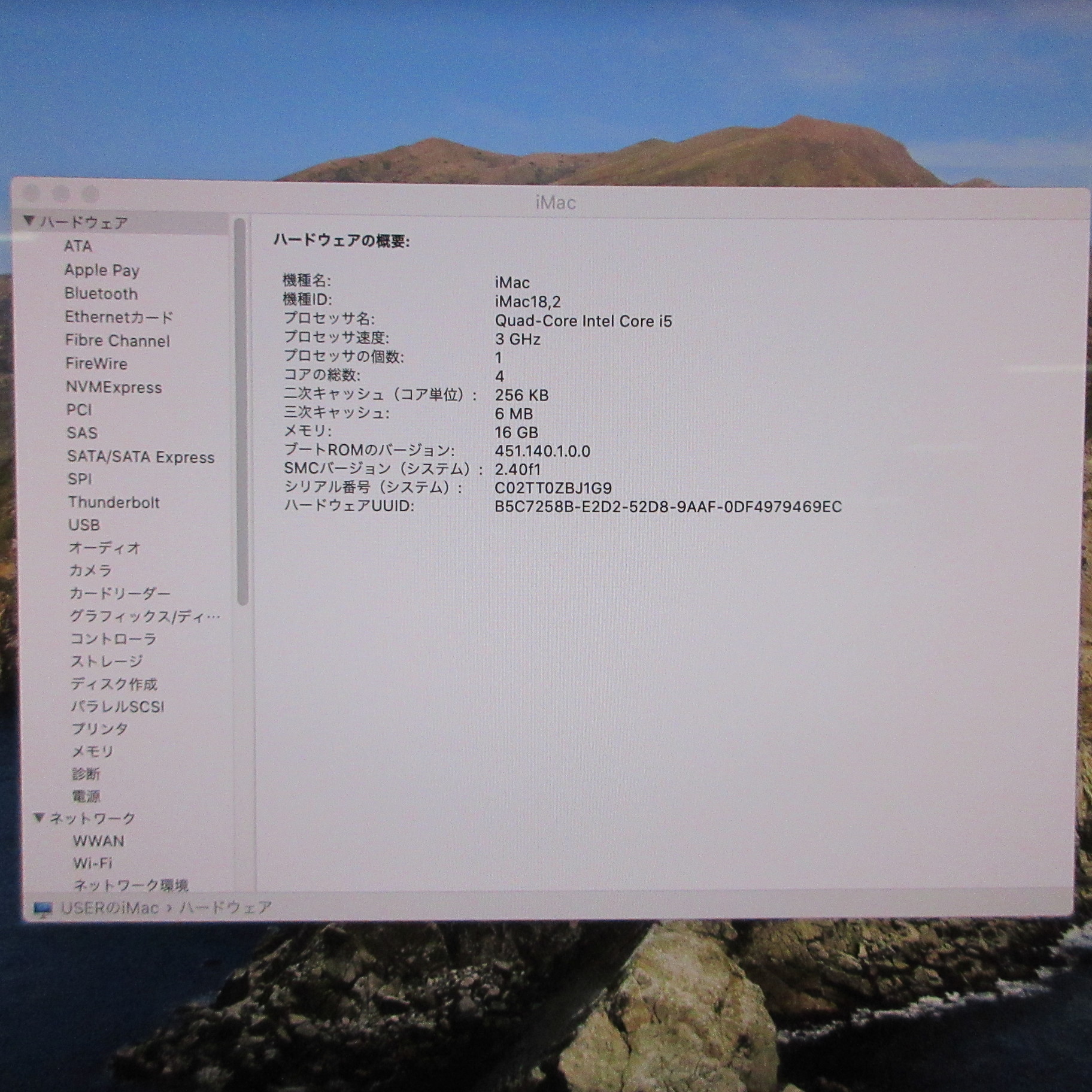The image size is (1092, 1092).
Task: Click the iMac18,2 model ID value
Action: (527, 302)
